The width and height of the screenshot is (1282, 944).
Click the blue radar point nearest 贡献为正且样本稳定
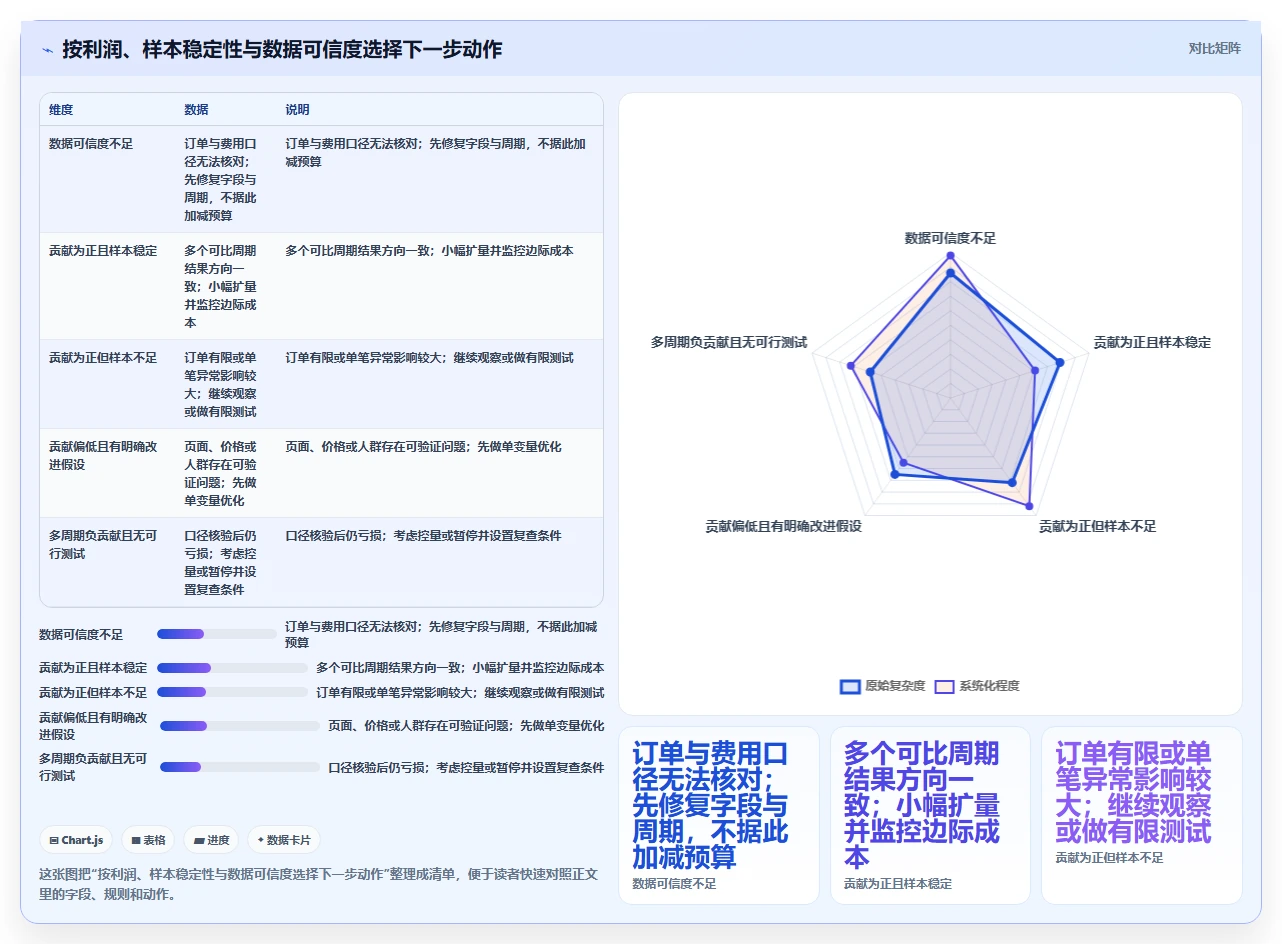tap(1059, 363)
